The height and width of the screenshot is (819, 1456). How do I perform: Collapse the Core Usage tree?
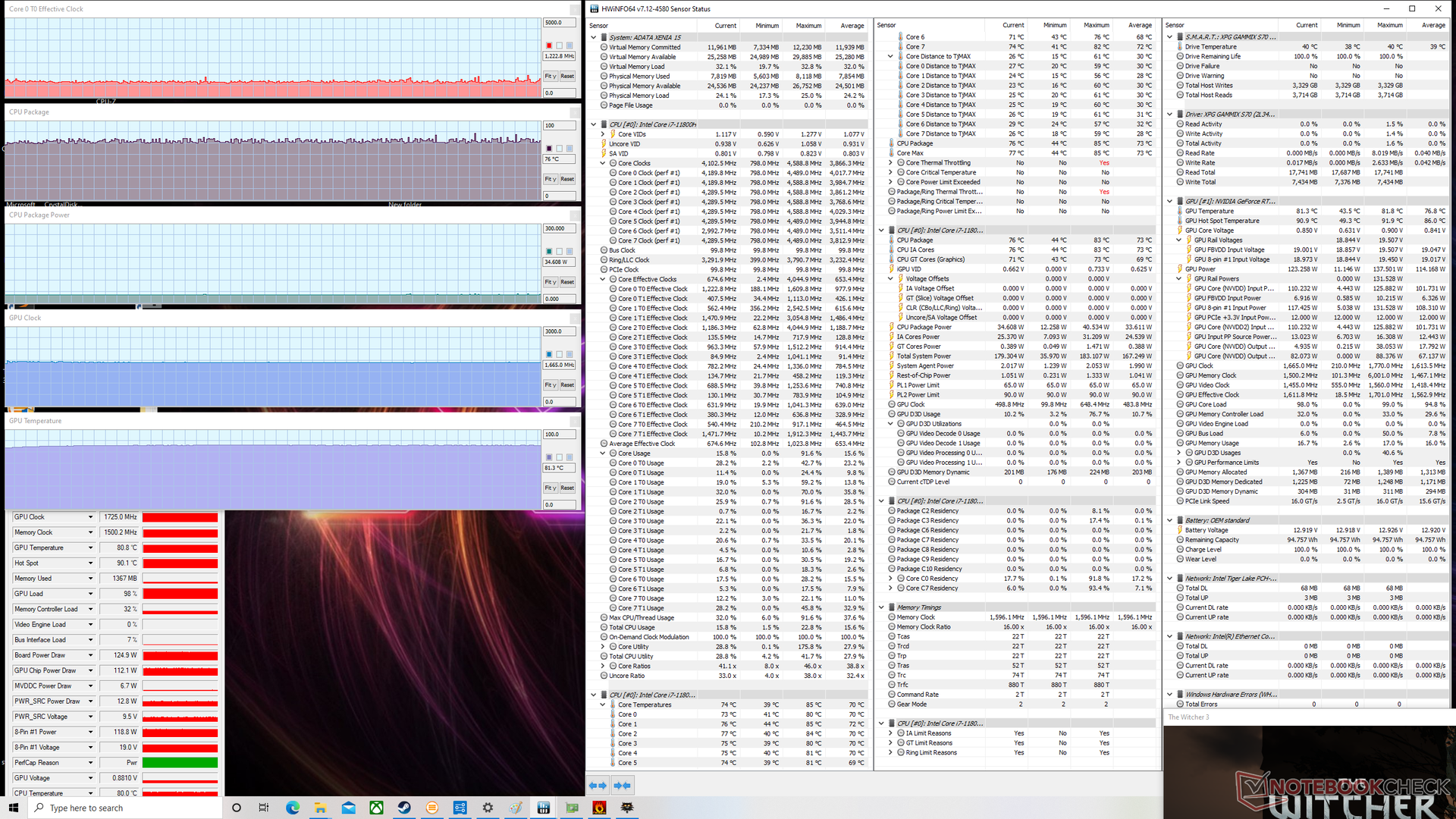pyautogui.click(x=603, y=453)
